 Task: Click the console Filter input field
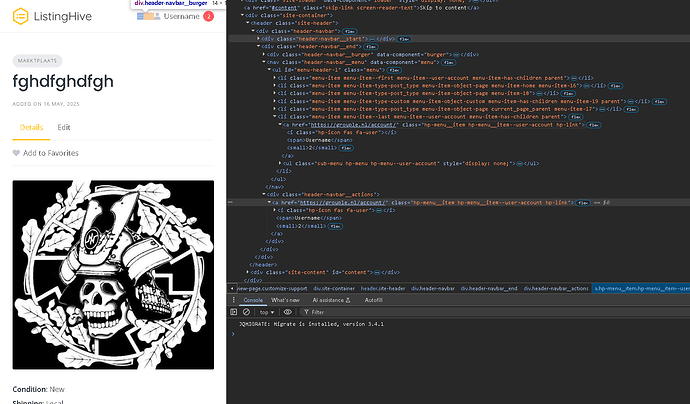tap(497, 312)
